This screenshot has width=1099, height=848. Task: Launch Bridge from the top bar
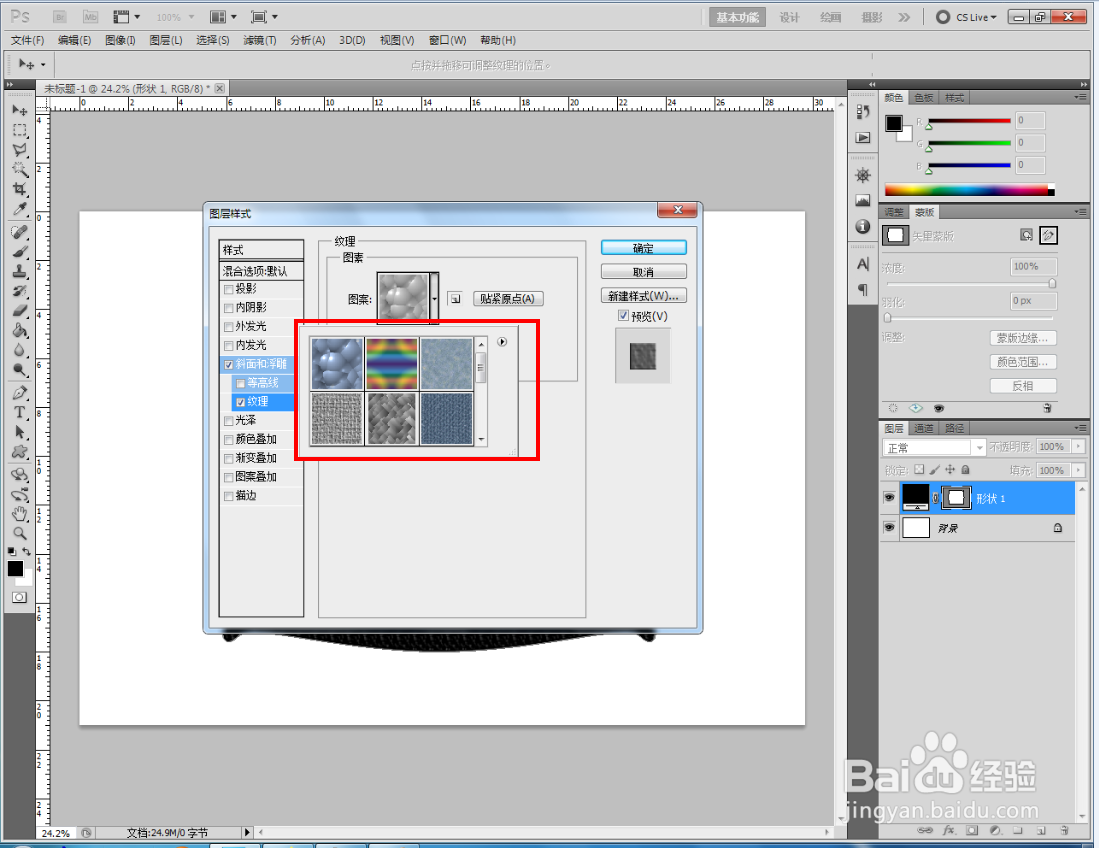[60, 16]
